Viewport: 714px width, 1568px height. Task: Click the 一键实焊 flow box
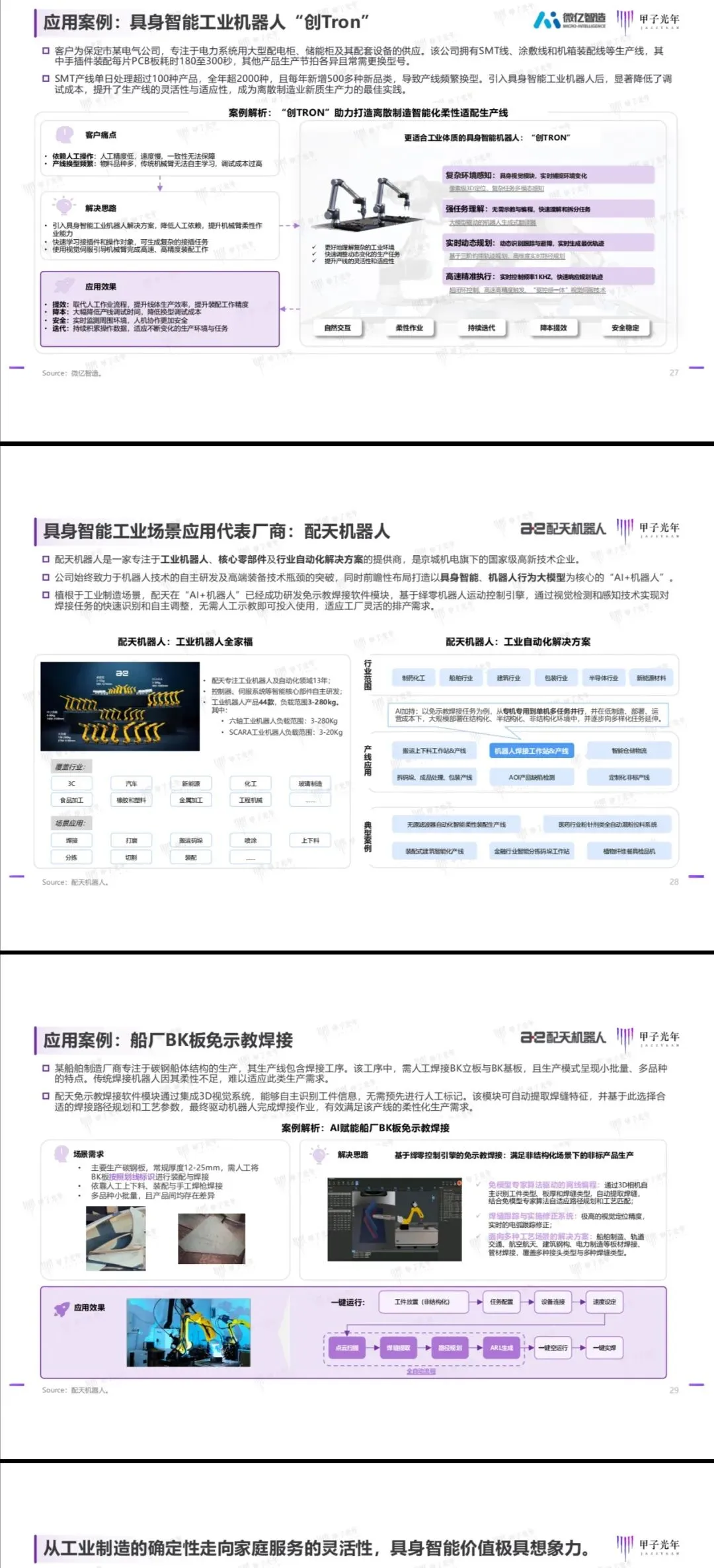click(x=604, y=1348)
